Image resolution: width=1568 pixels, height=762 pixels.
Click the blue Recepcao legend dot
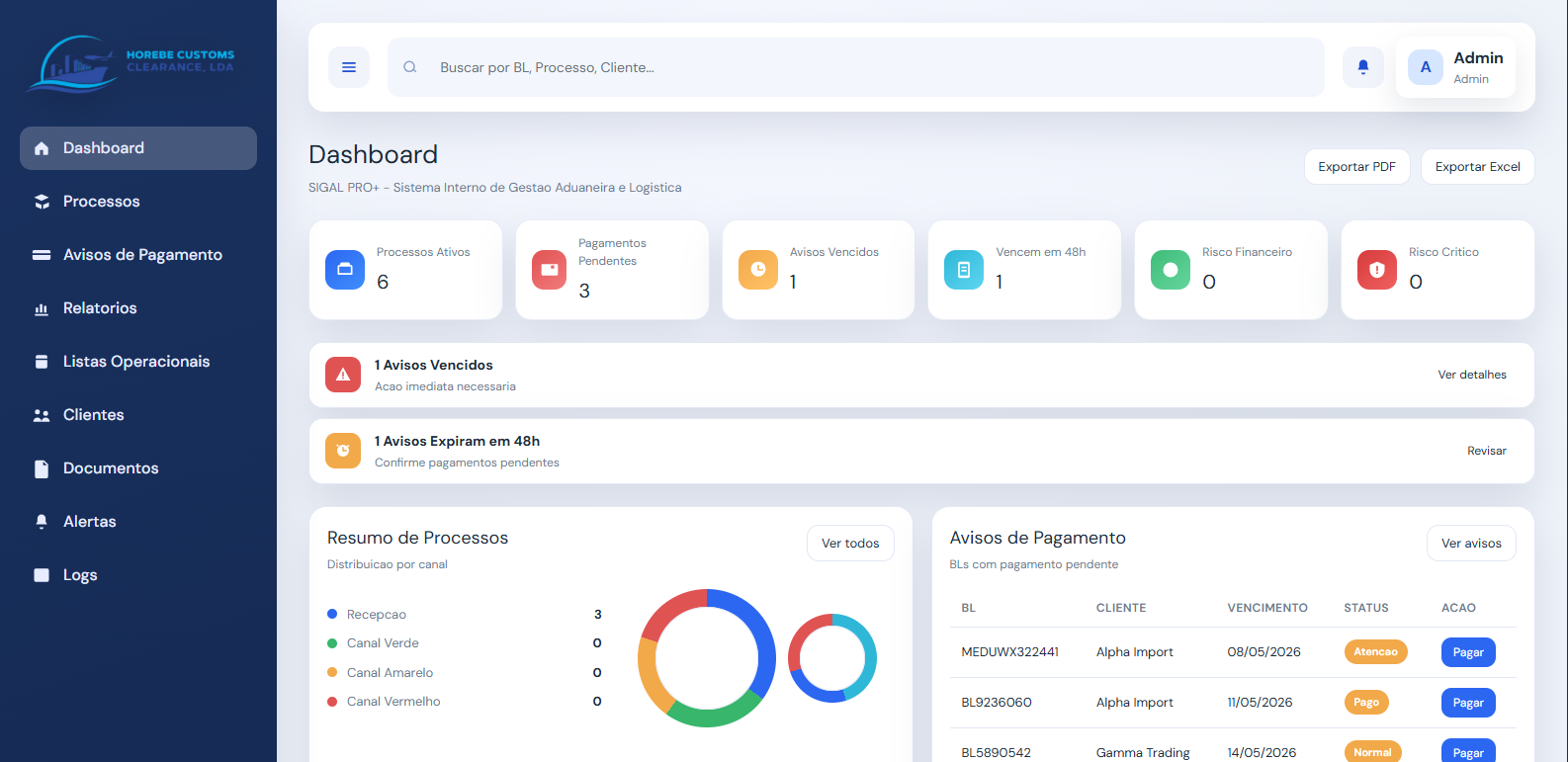(332, 614)
